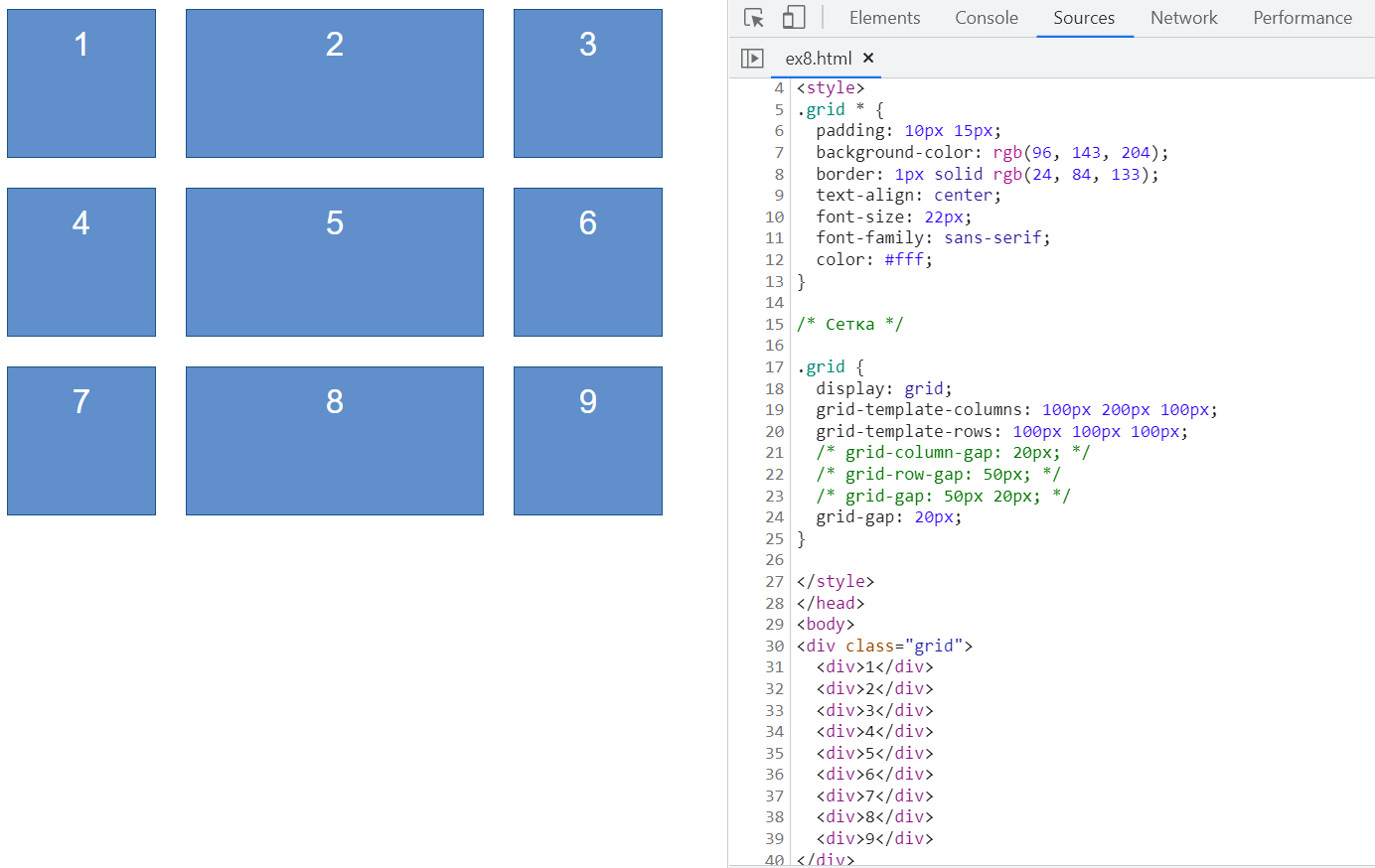Toggle the device toolbar icon

(793, 18)
